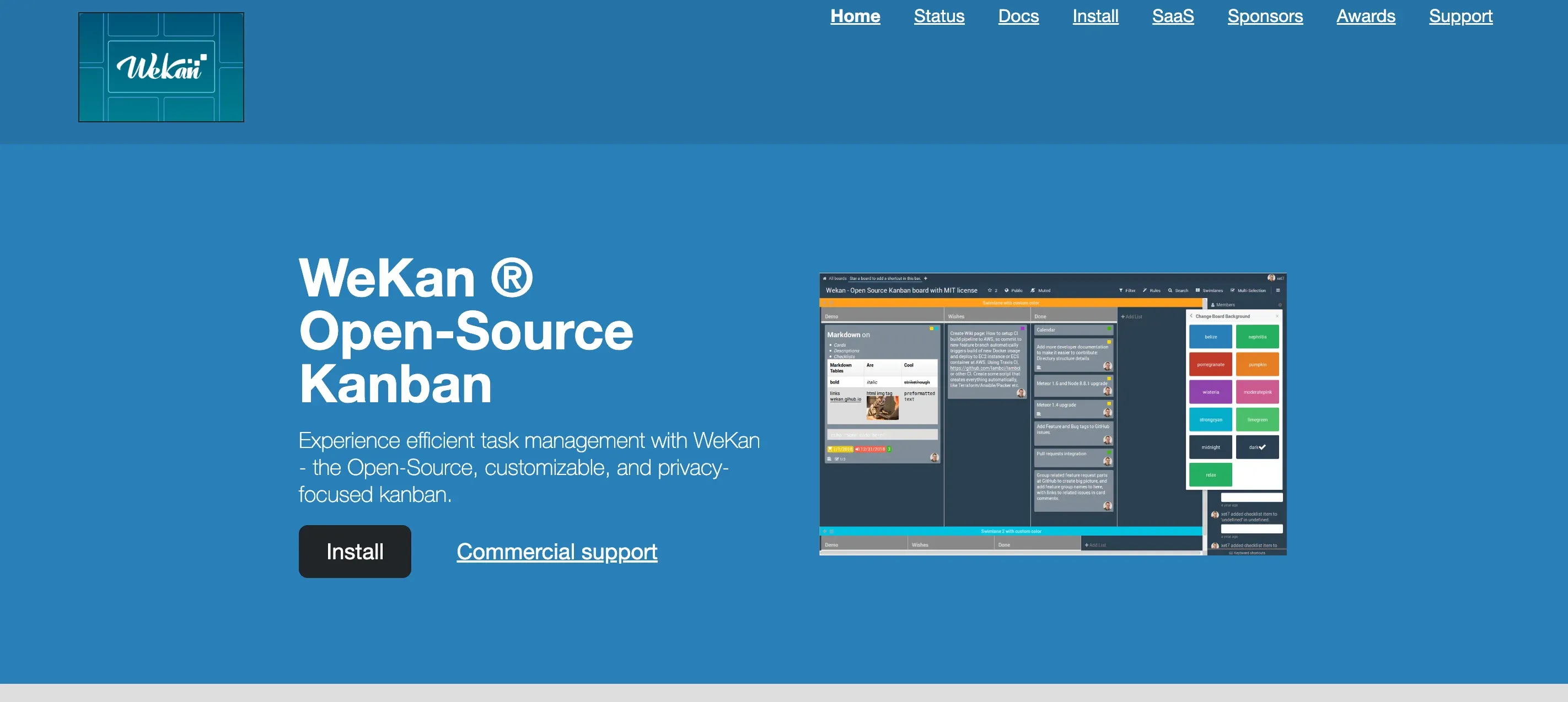Click the WeKan logo image

tap(160, 67)
